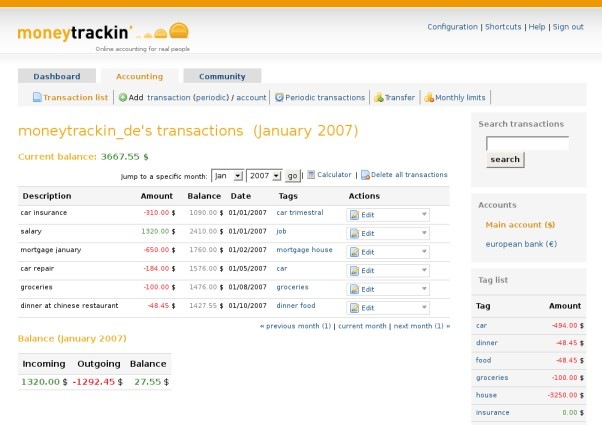
Task: Expand actions dropdown for car insurance
Action: point(424,214)
